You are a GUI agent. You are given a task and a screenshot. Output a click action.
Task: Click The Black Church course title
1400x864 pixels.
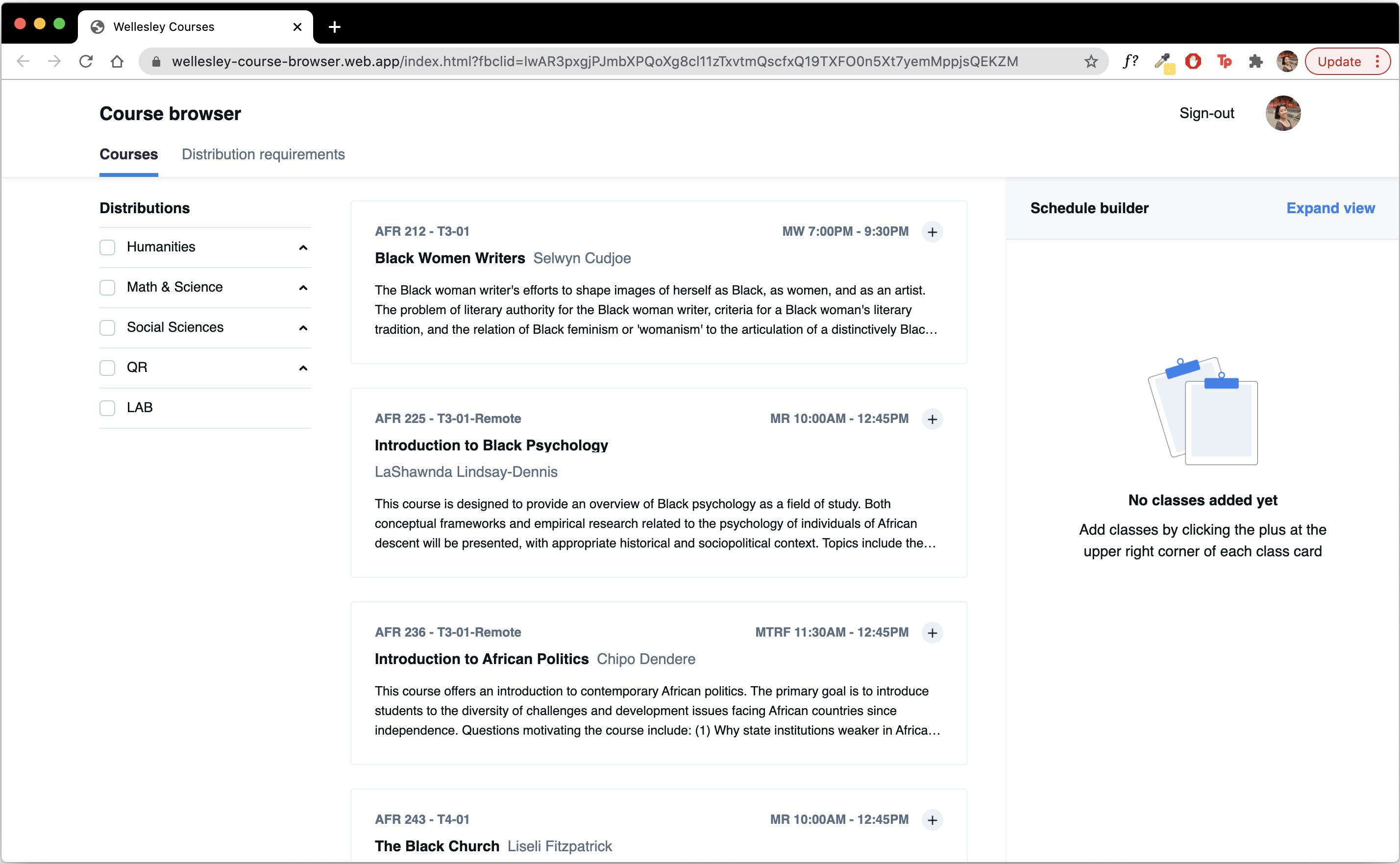pos(437,846)
